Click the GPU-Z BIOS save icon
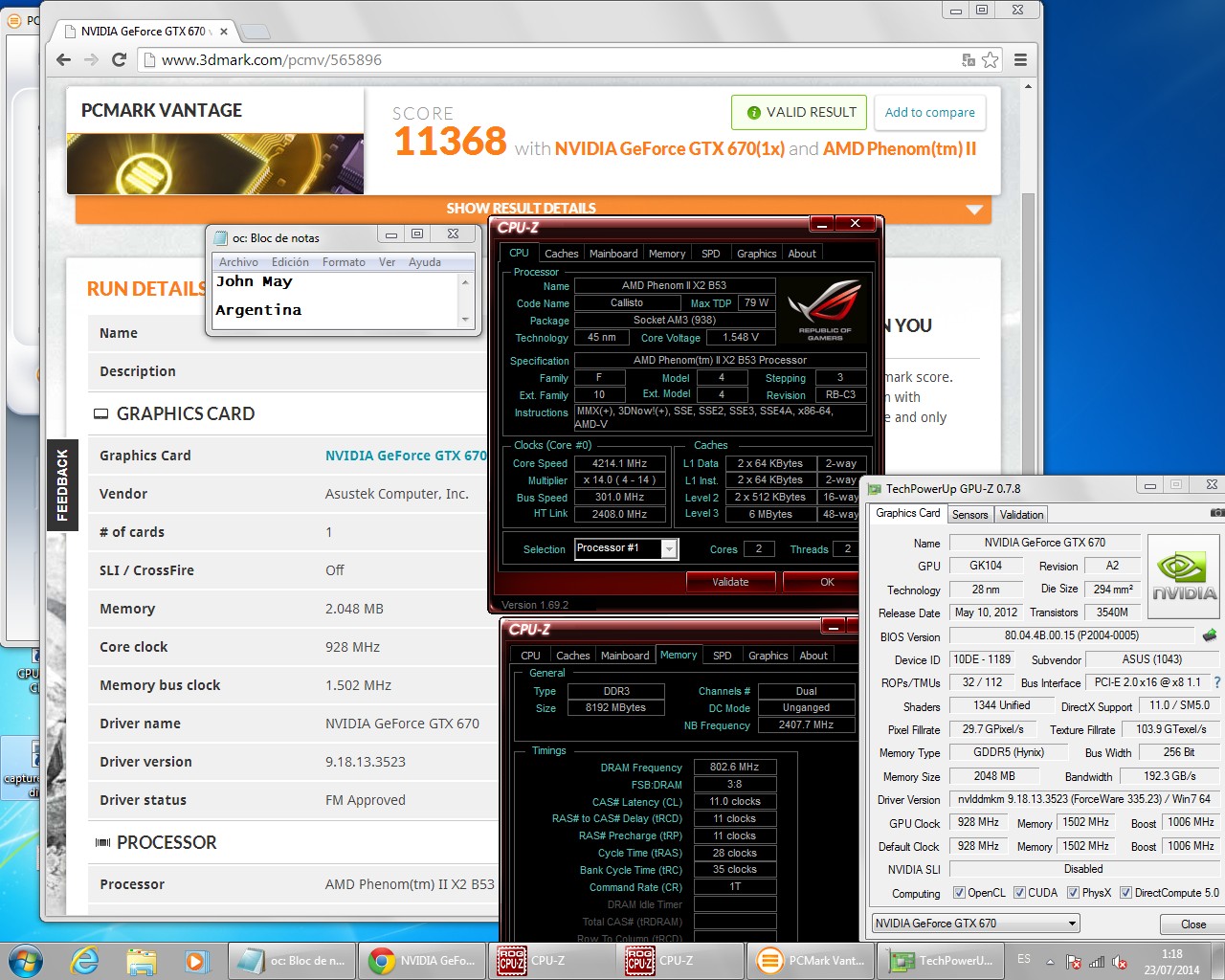The image size is (1225, 980). 1210,635
